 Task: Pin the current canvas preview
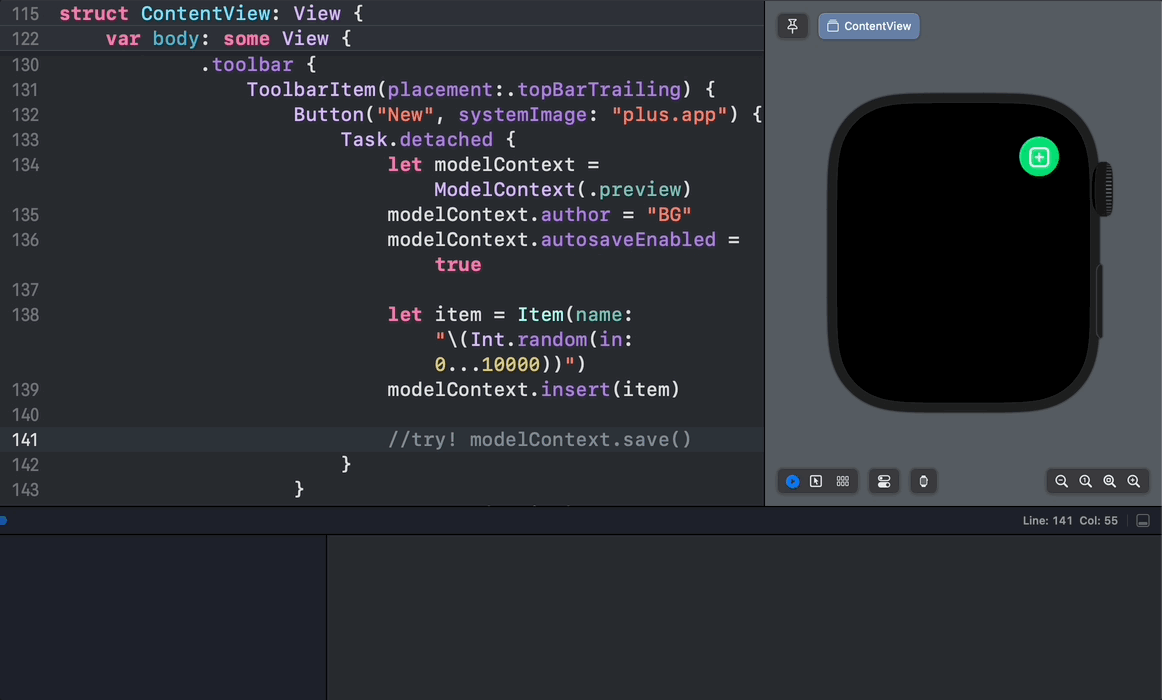[x=792, y=26]
